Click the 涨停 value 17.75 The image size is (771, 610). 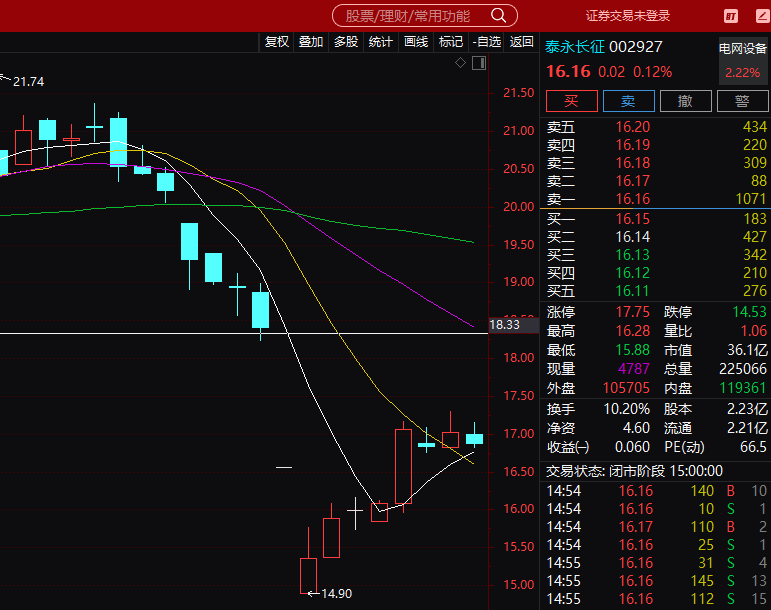pyautogui.click(x=633, y=312)
